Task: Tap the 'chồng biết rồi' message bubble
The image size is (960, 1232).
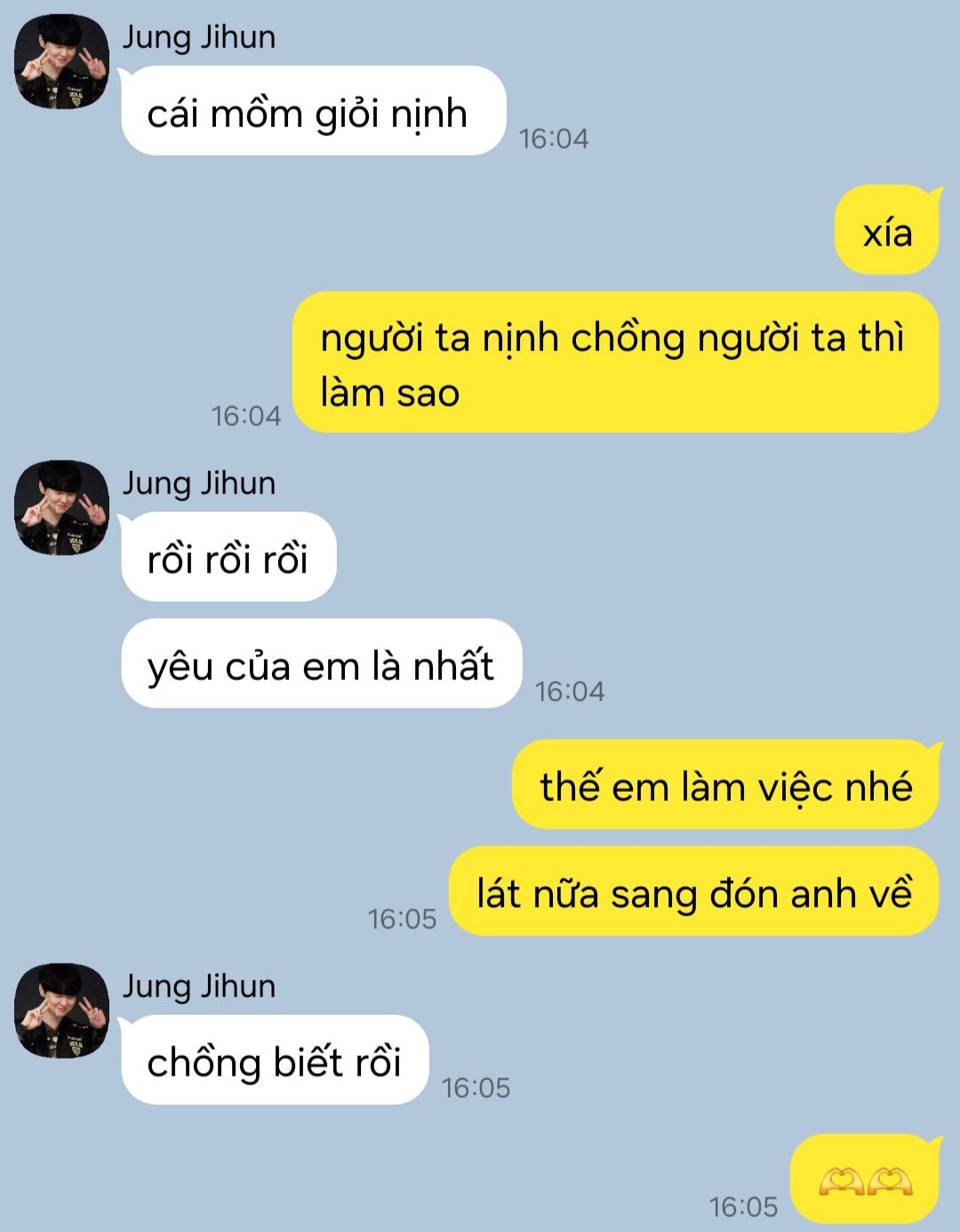Action: click(x=275, y=1060)
